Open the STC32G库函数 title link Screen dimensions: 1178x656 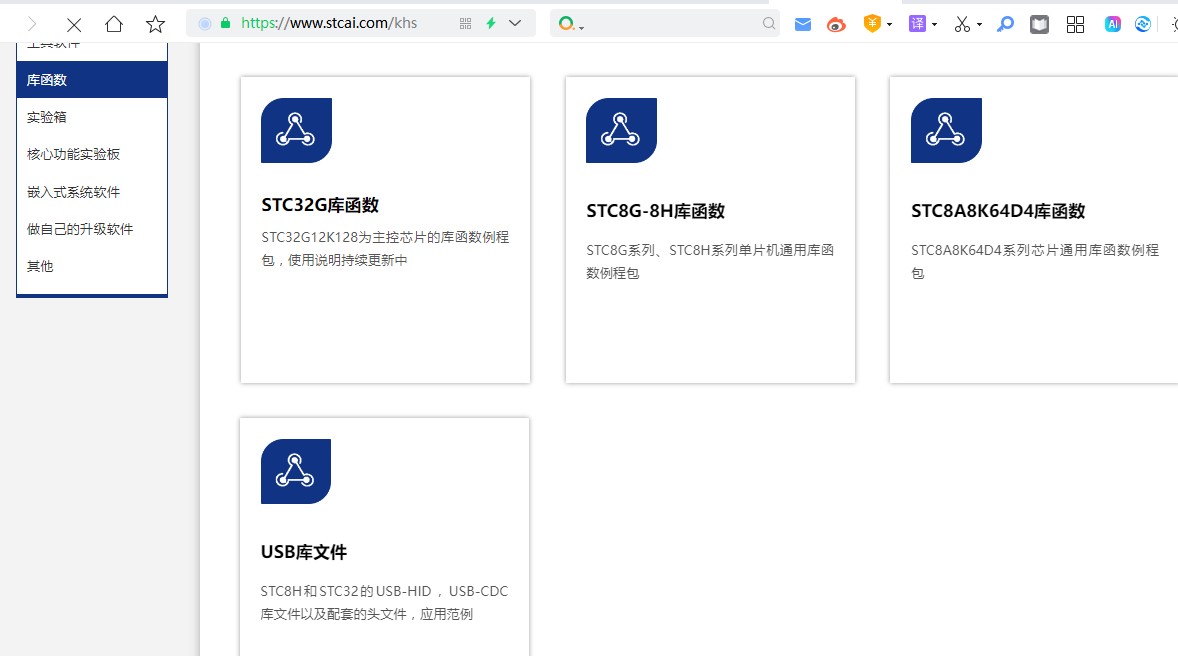(x=320, y=205)
